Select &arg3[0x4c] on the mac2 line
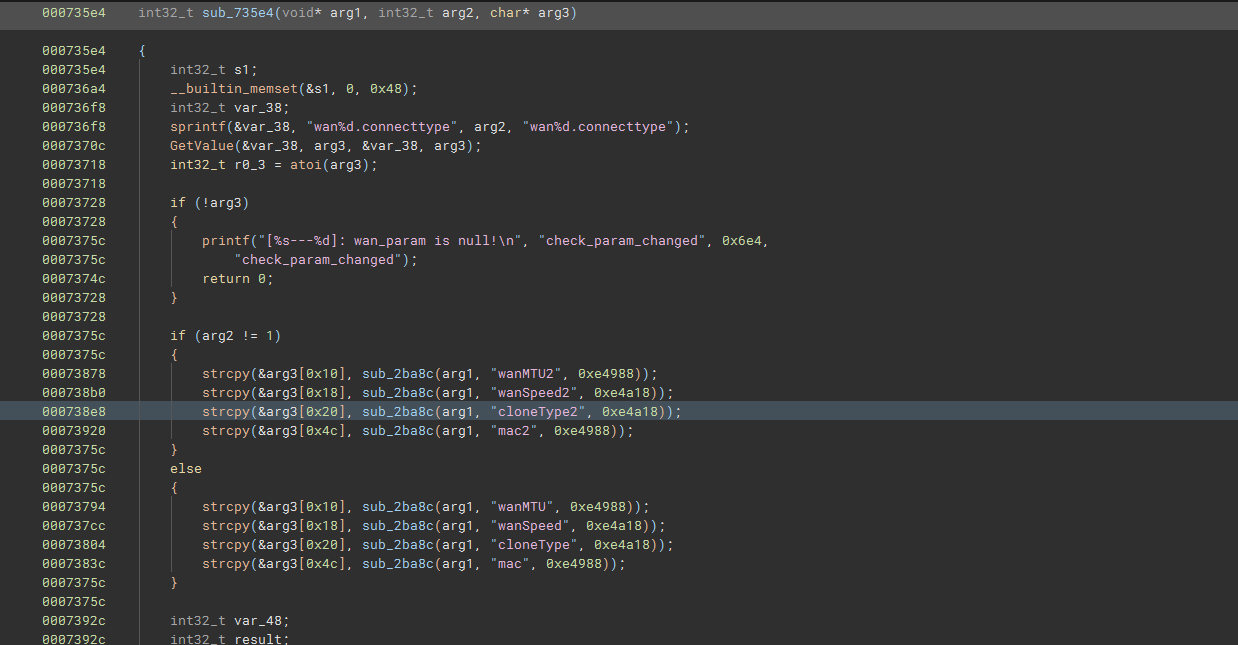This screenshot has height=645, width=1238. (x=302, y=430)
